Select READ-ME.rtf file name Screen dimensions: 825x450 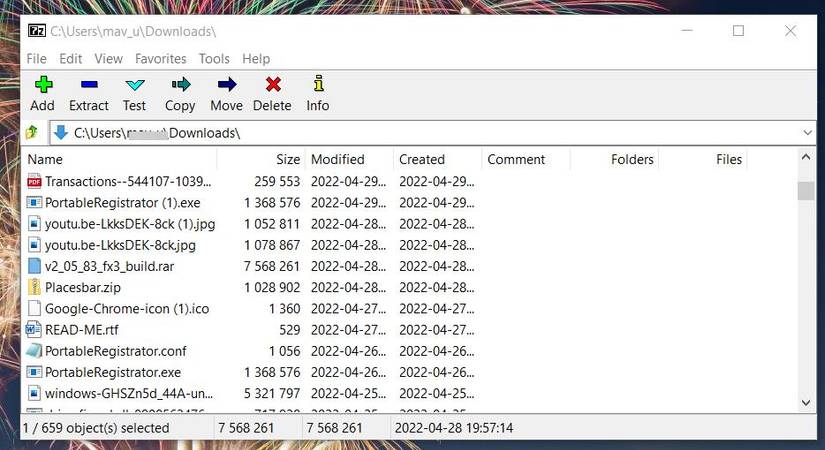[82, 329]
